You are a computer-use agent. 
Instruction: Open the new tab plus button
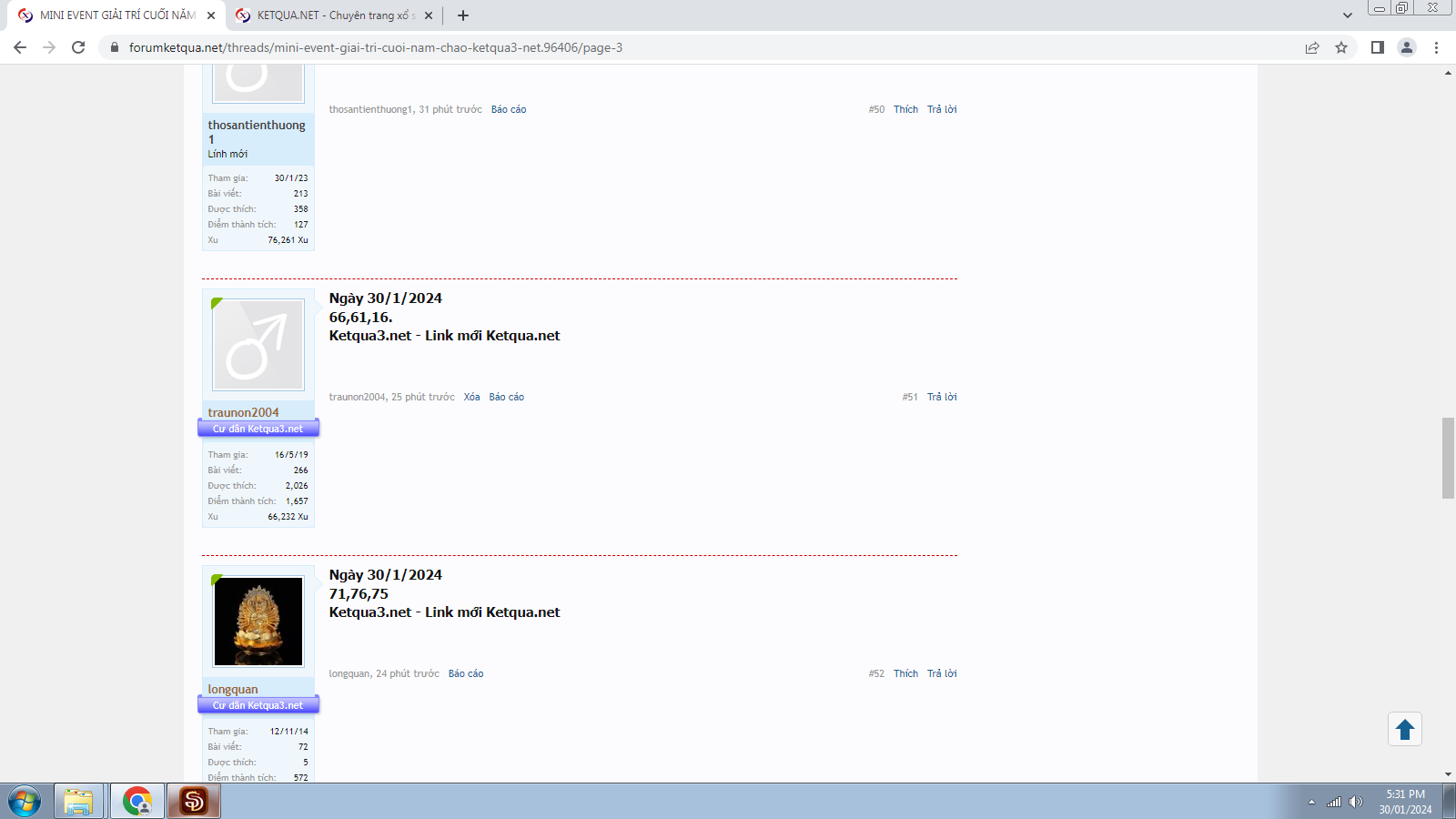coord(463,15)
